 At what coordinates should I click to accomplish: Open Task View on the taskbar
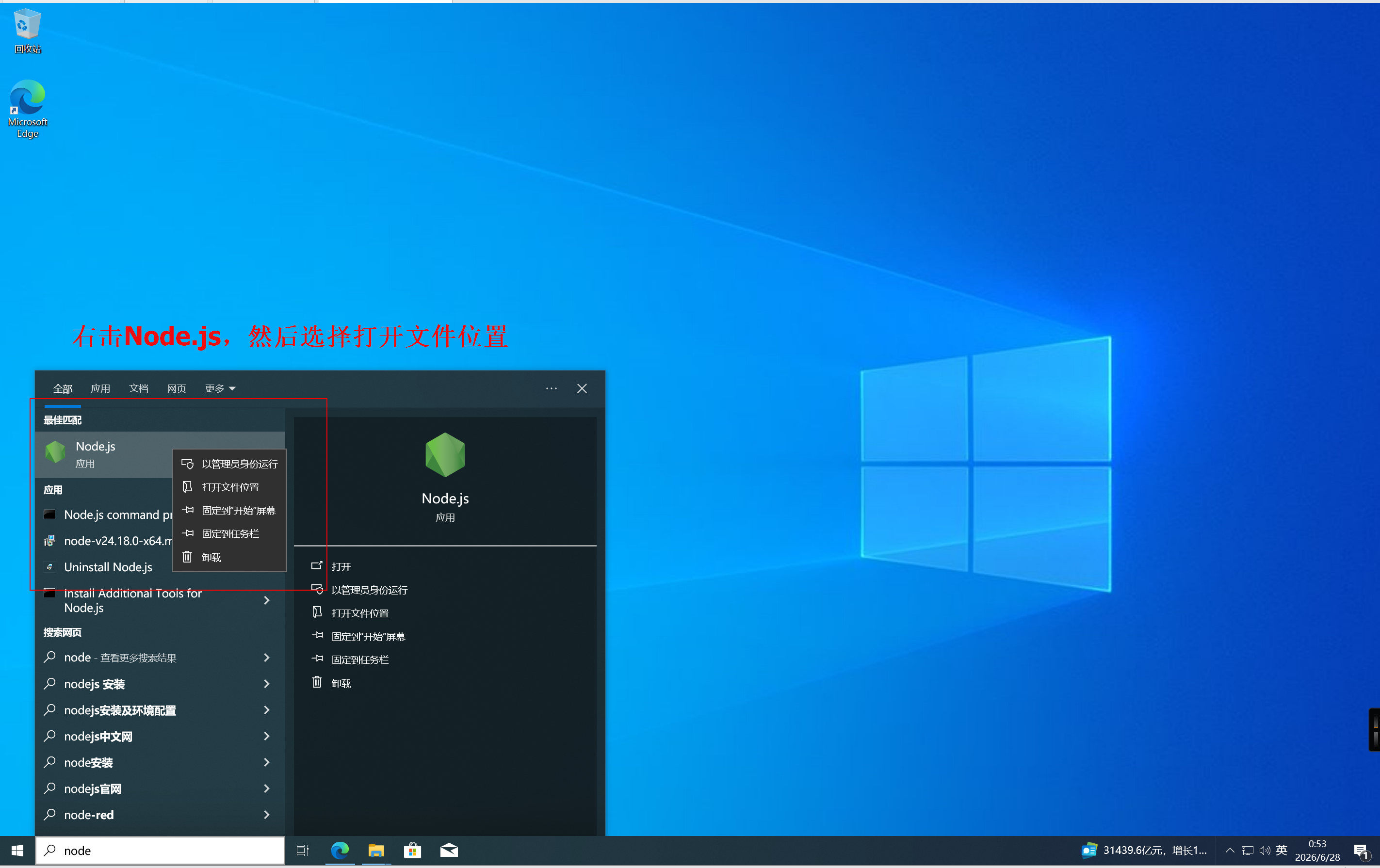pos(303,850)
